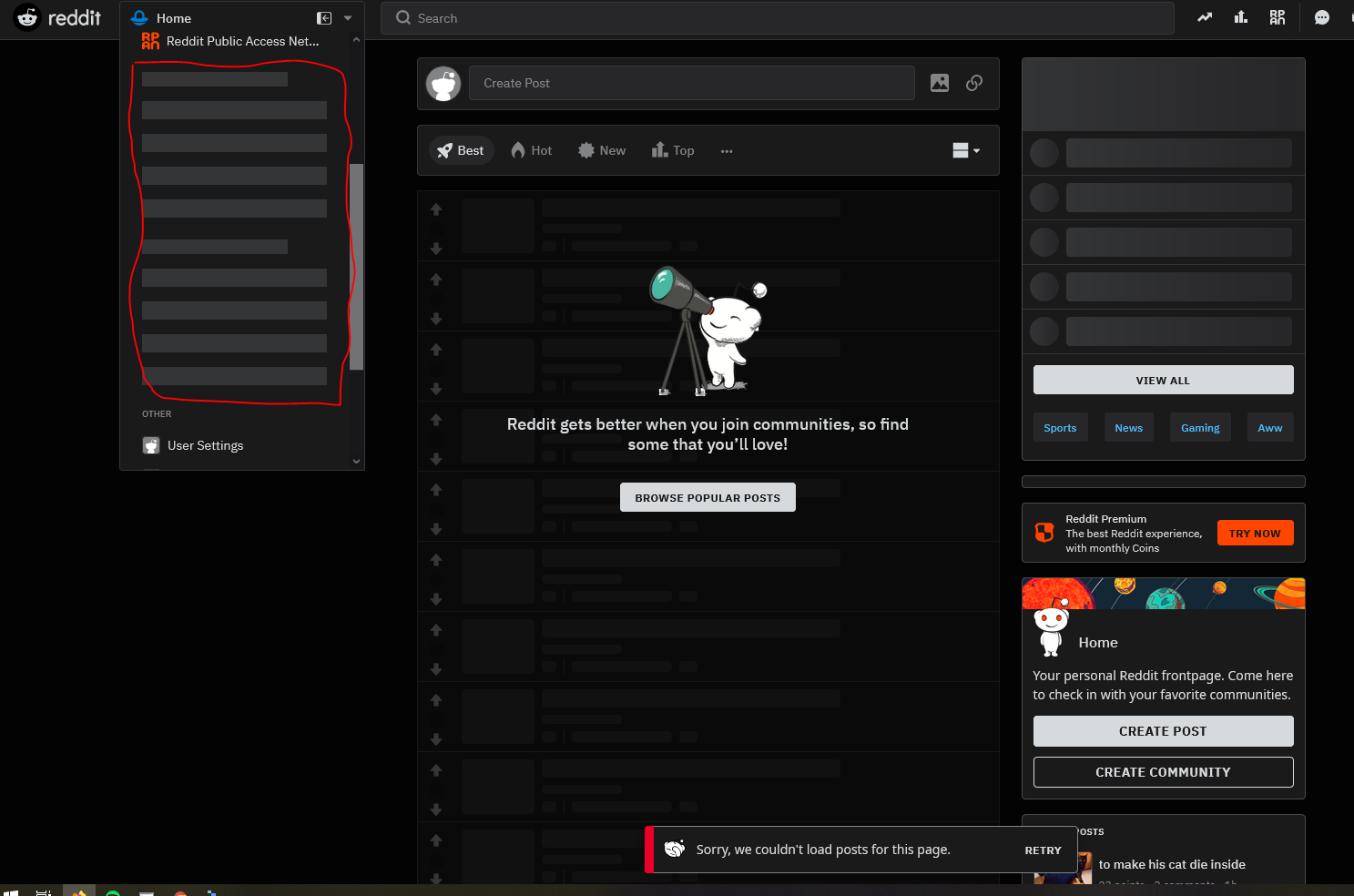The height and width of the screenshot is (896, 1354).
Task: Click the 'Sorry, we couldn't load posts' message
Action: point(823,850)
